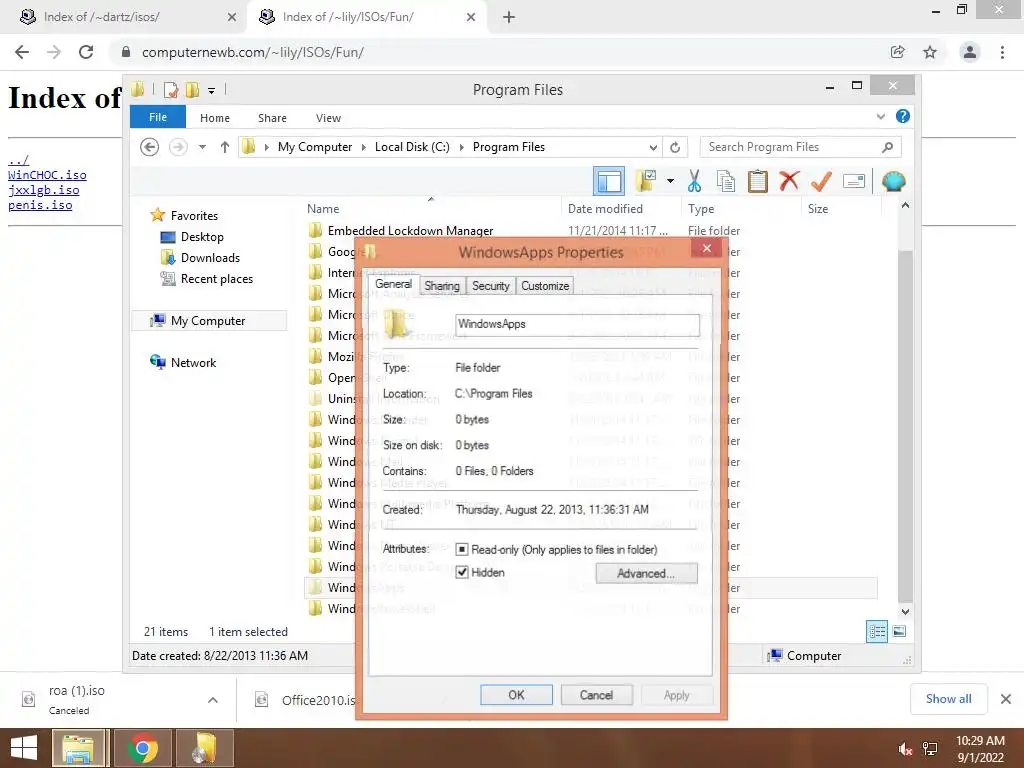The width and height of the screenshot is (1024, 768).
Task: Click the Explorer Forward arrow button
Action: tap(178, 147)
